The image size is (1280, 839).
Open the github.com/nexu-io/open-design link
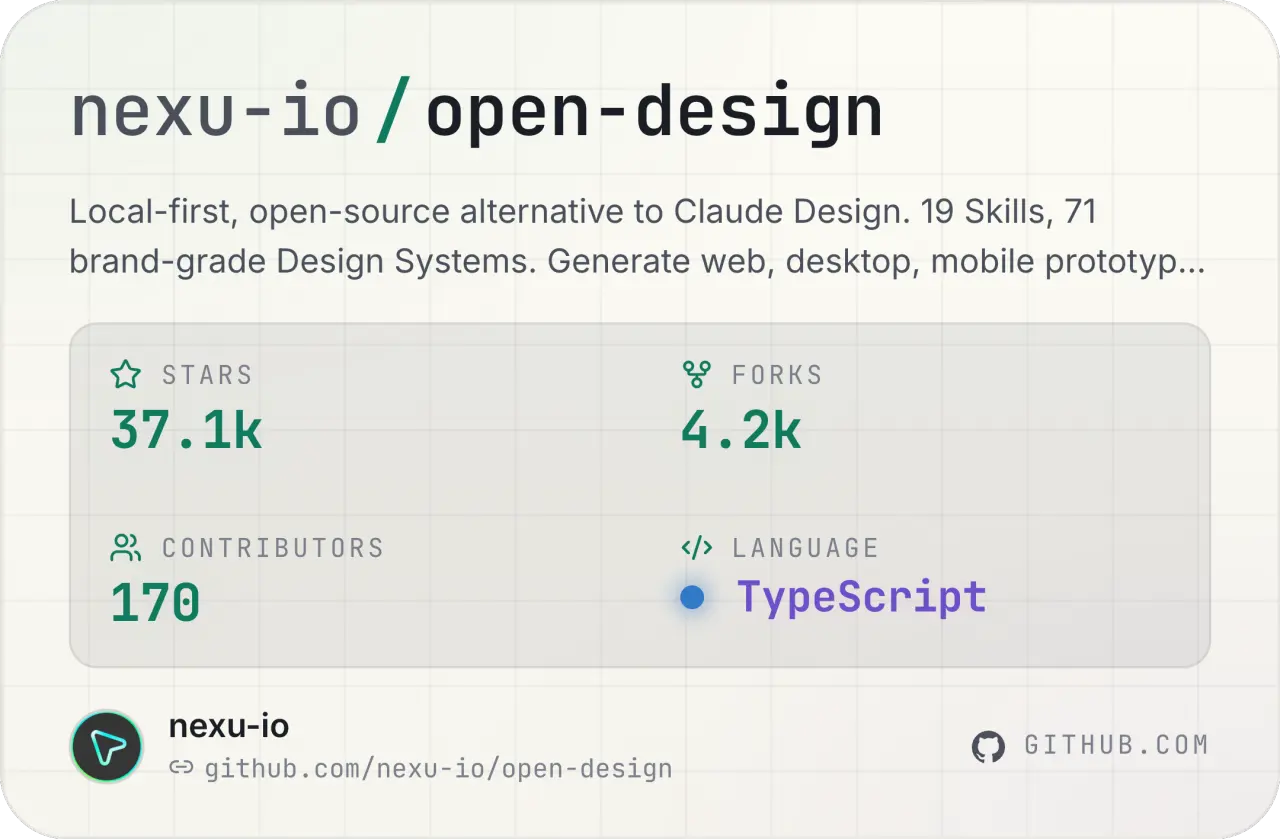[x=438, y=769]
